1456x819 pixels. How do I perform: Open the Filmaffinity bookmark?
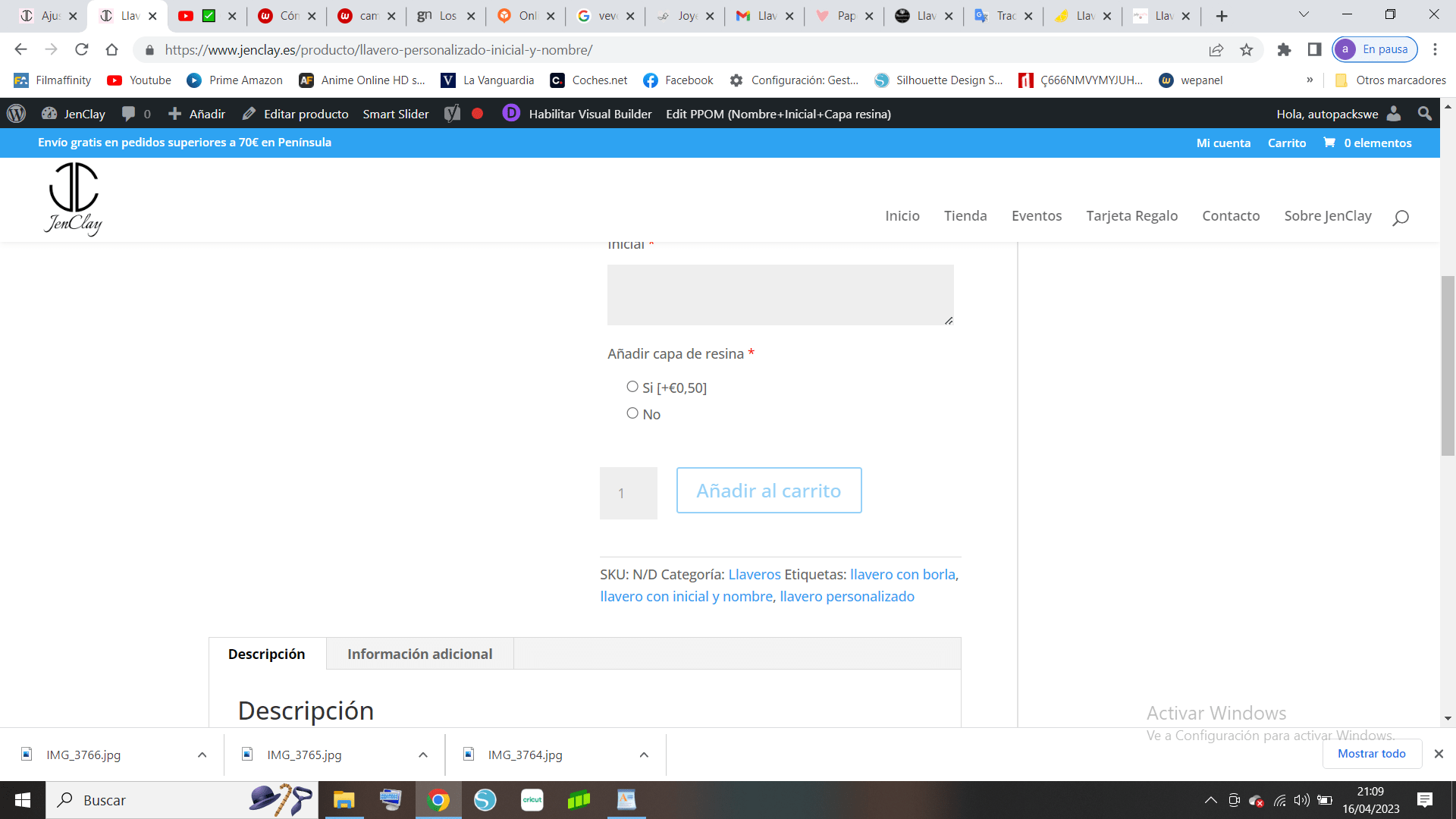click(52, 80)
